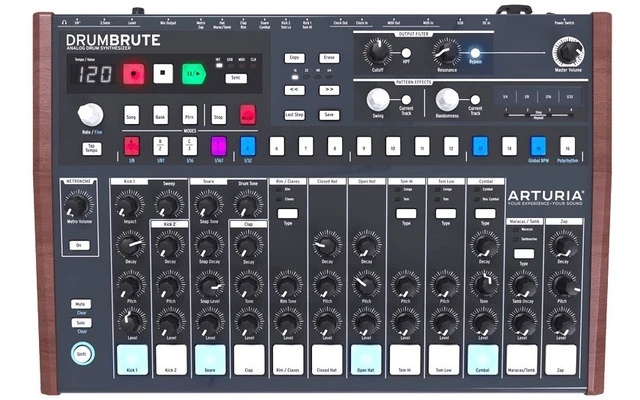The height and width of the screenshot is (400, 640).
Task: Trigger the Rim / Claves pad
Action: 288,360
